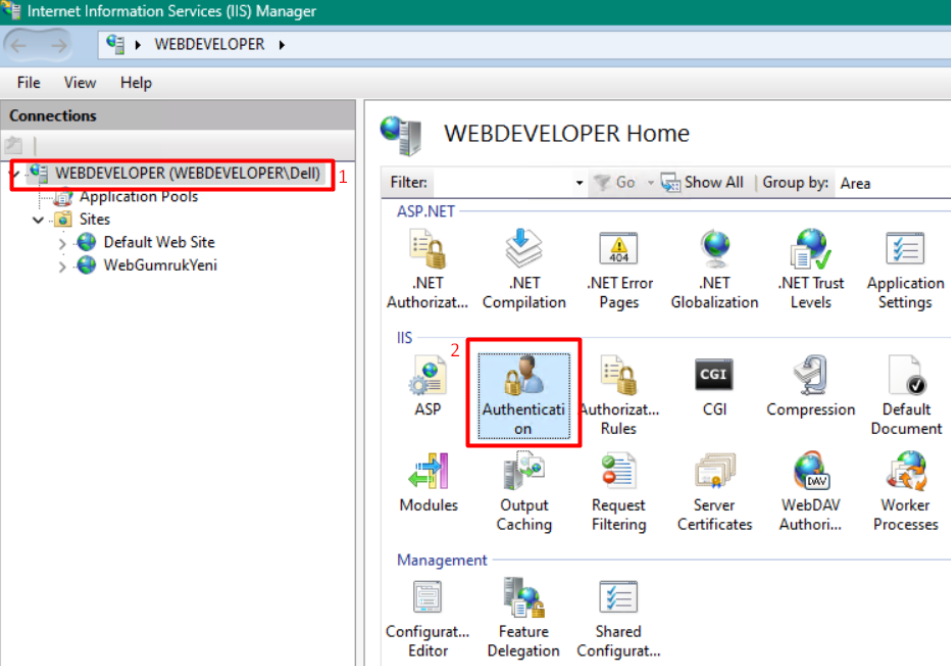Screen dimensions: 951x666
Task: Click the IIS group header
Action: [x=404, y=337]
